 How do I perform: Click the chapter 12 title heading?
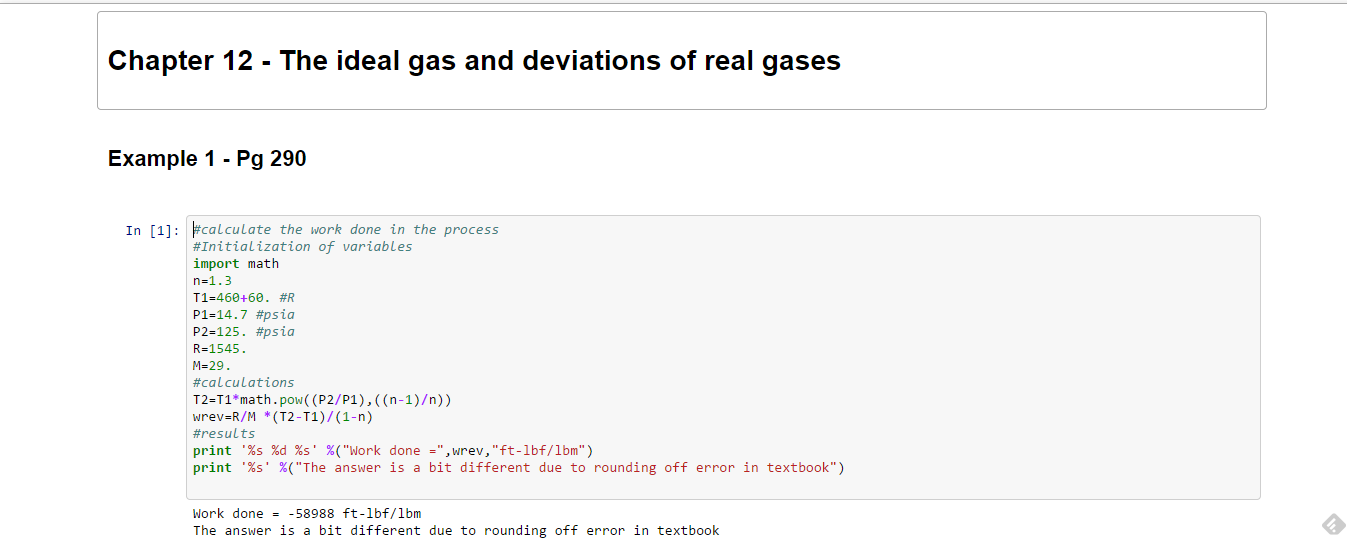(474, 61)
